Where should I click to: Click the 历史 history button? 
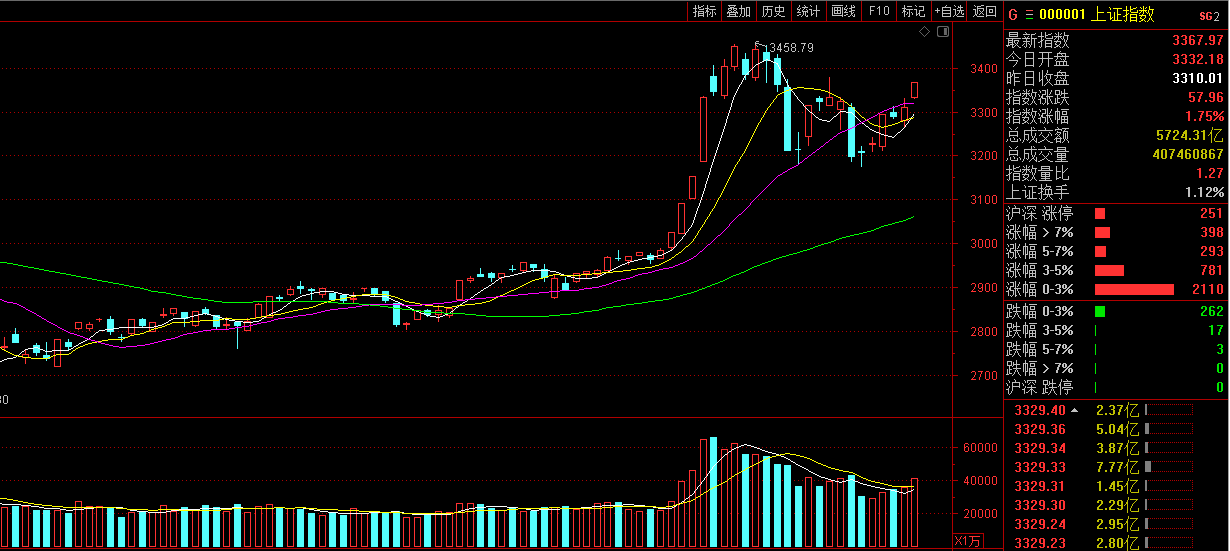tap(773, 11)
